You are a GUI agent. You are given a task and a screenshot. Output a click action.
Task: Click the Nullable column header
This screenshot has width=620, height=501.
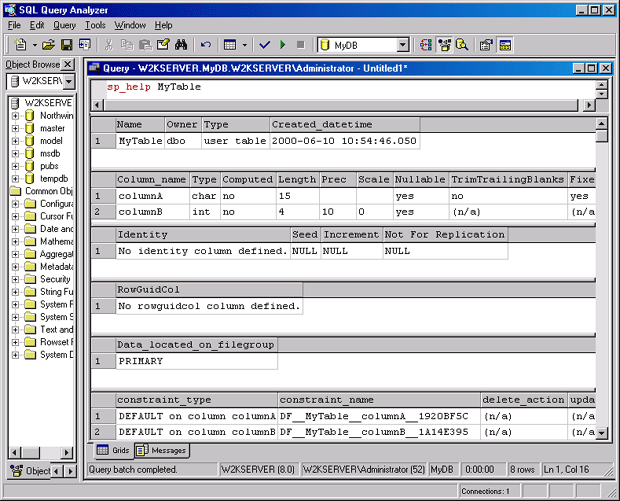coord(421,180)
